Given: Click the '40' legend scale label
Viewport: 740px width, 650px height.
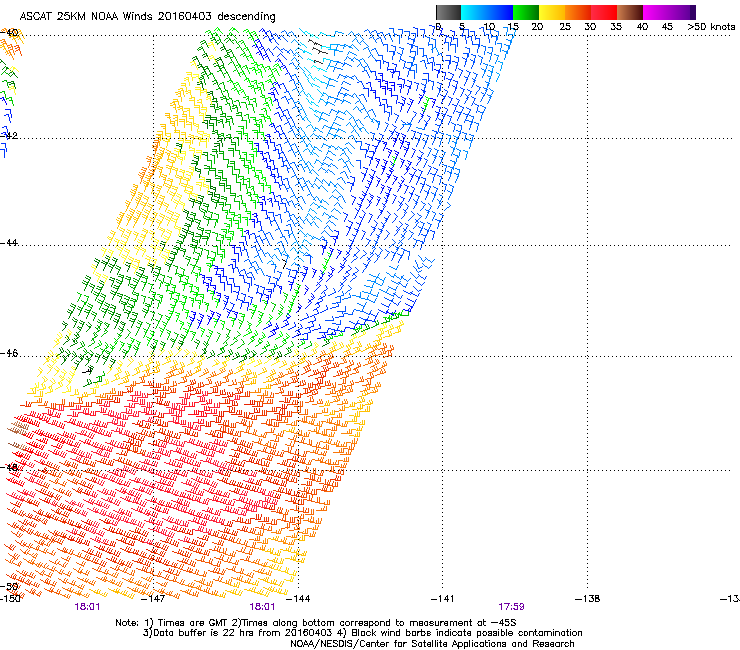Looking at the screenshot, I should tap(642, 26).
